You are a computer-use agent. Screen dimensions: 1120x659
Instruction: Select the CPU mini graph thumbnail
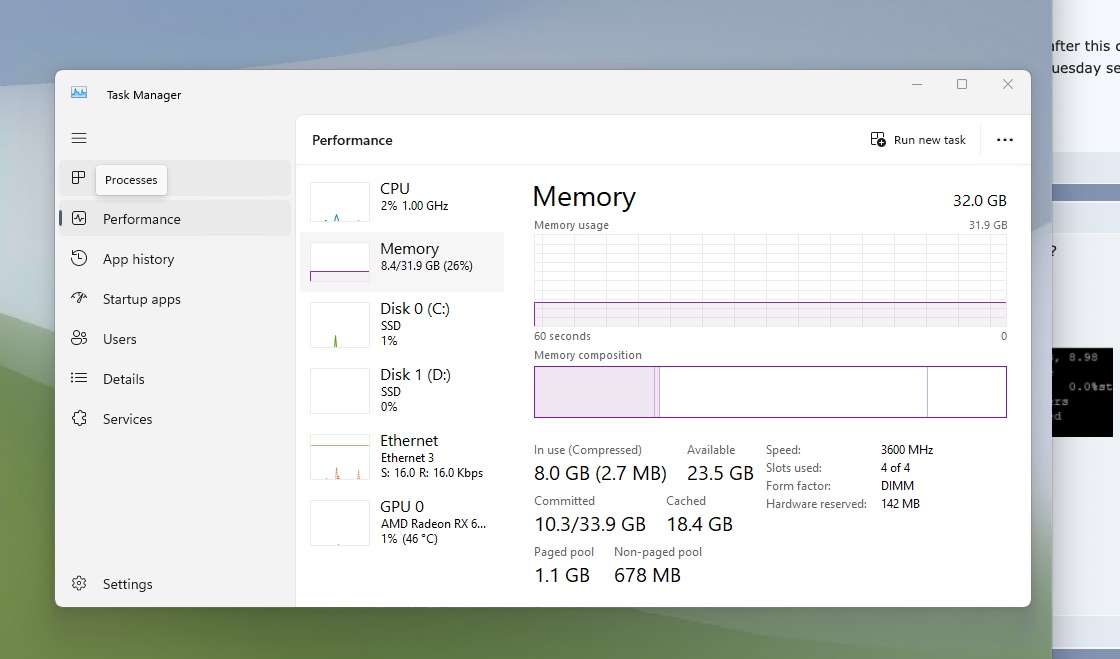(x=339, y=201)
